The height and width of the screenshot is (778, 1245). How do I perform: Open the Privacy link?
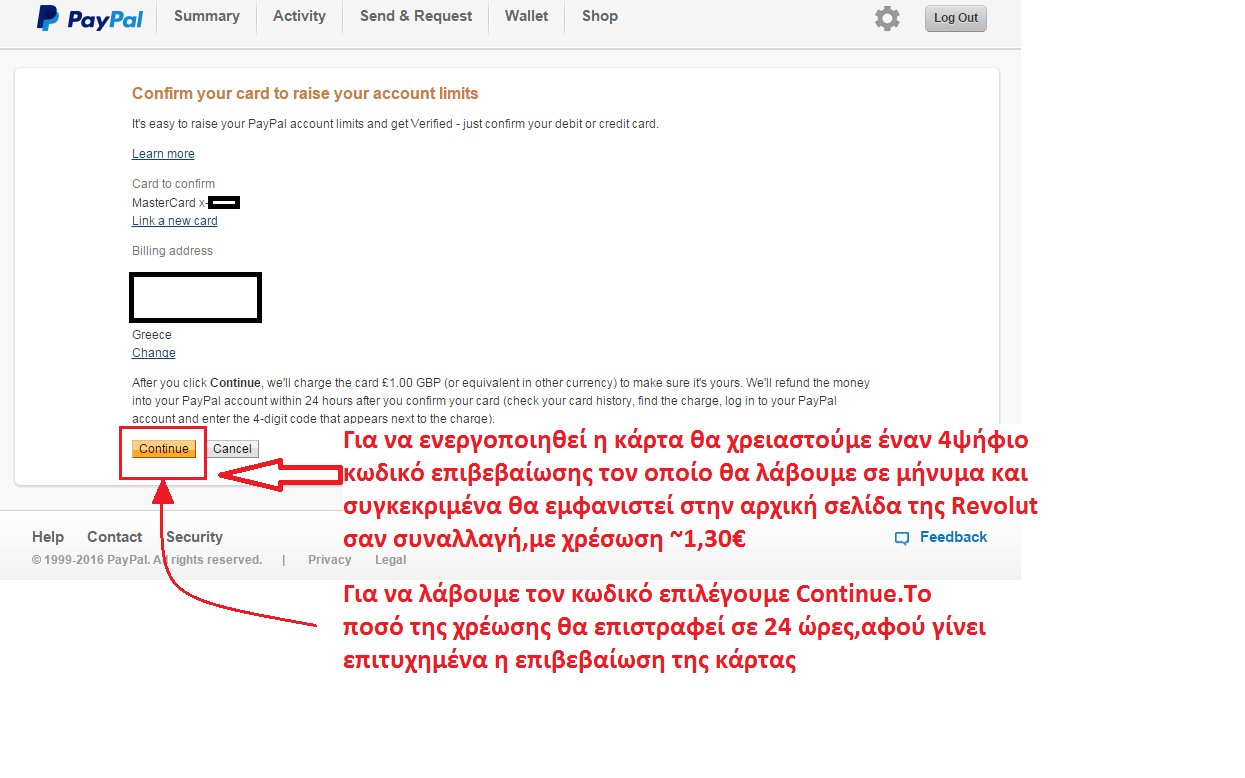[x=330, y=560]
